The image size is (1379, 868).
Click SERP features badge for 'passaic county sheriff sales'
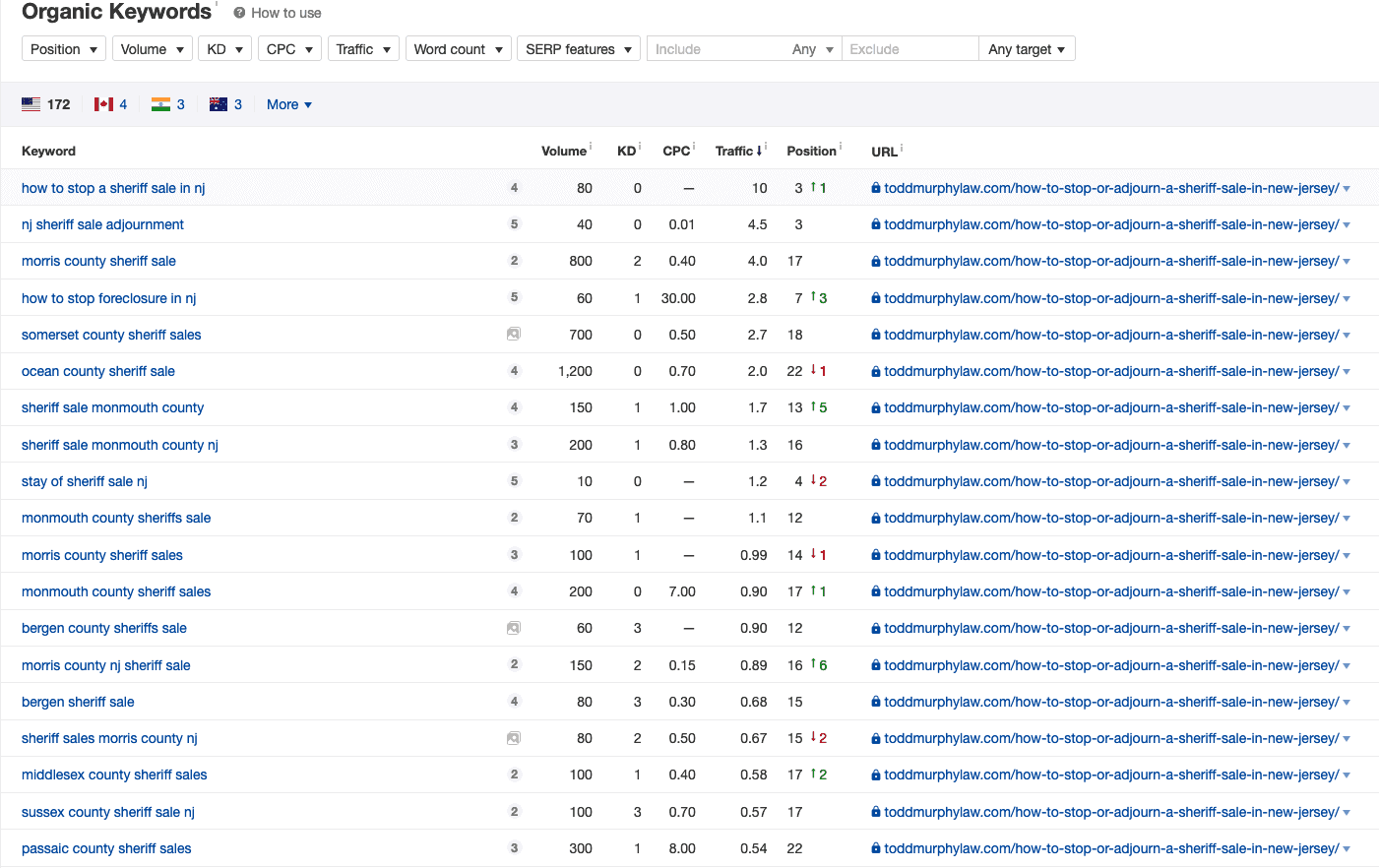514,848
